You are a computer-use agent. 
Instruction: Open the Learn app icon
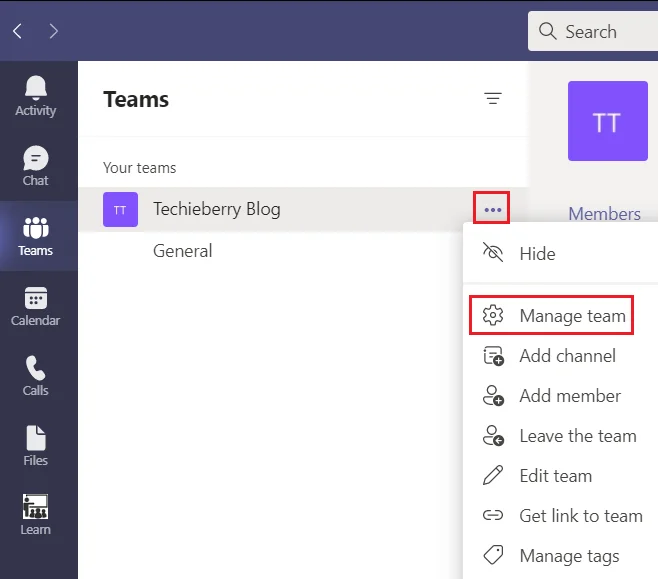[36, 514]
